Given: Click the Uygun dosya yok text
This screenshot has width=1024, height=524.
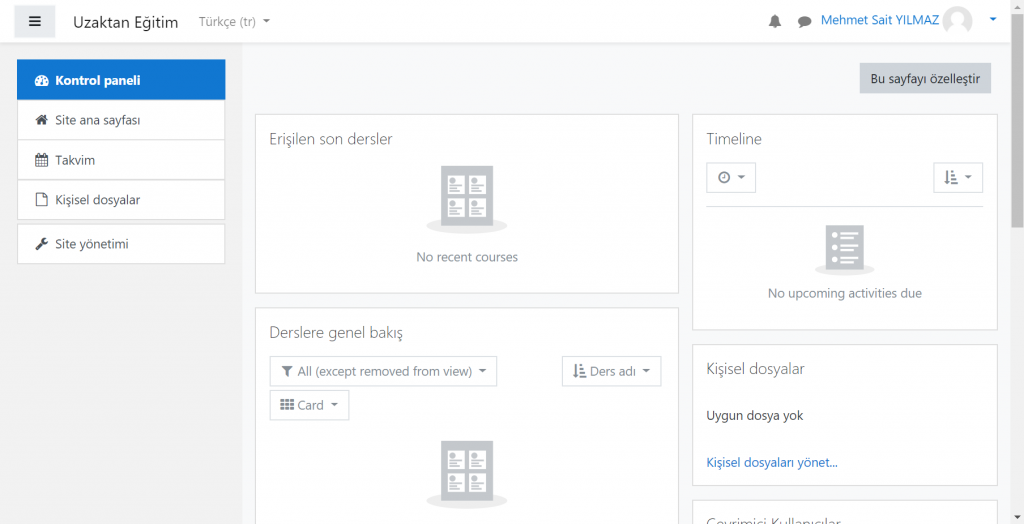Looking at the screenshot, I should (754, 415).
